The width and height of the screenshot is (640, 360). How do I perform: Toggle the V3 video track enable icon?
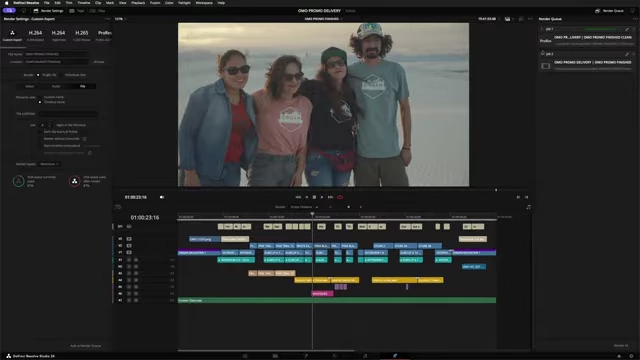[x=129, y=239]
